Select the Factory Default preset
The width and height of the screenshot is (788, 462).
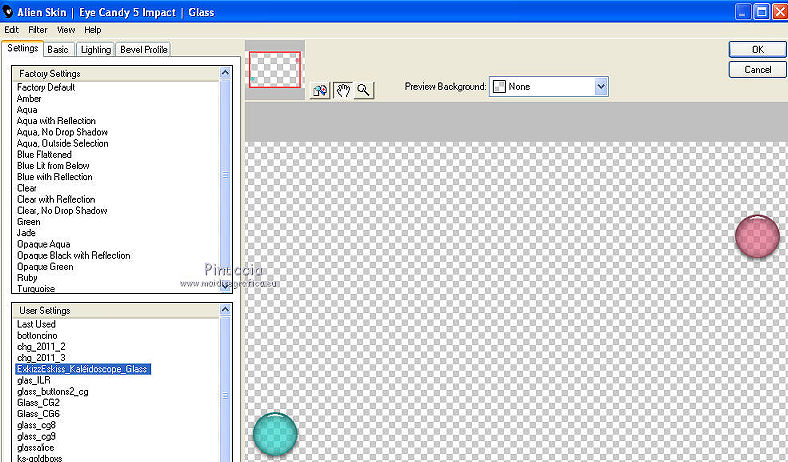coord(46,87)
